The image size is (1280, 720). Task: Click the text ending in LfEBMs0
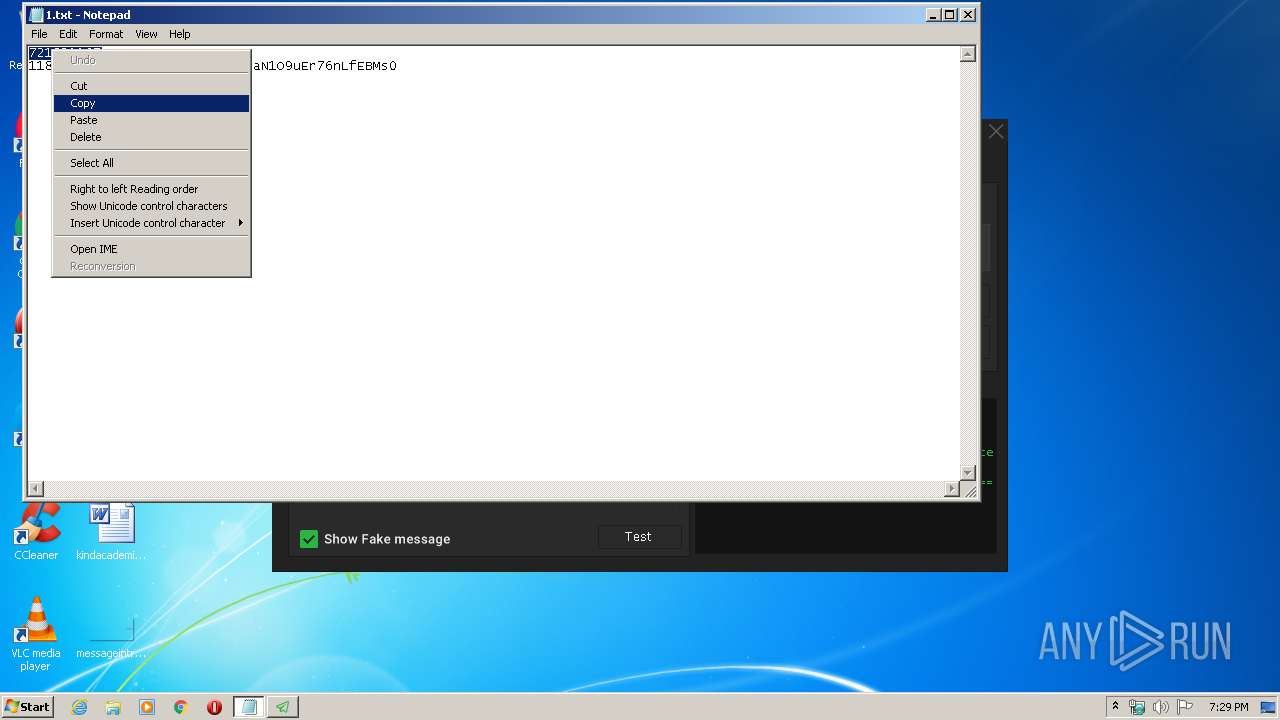pos(325,66)
